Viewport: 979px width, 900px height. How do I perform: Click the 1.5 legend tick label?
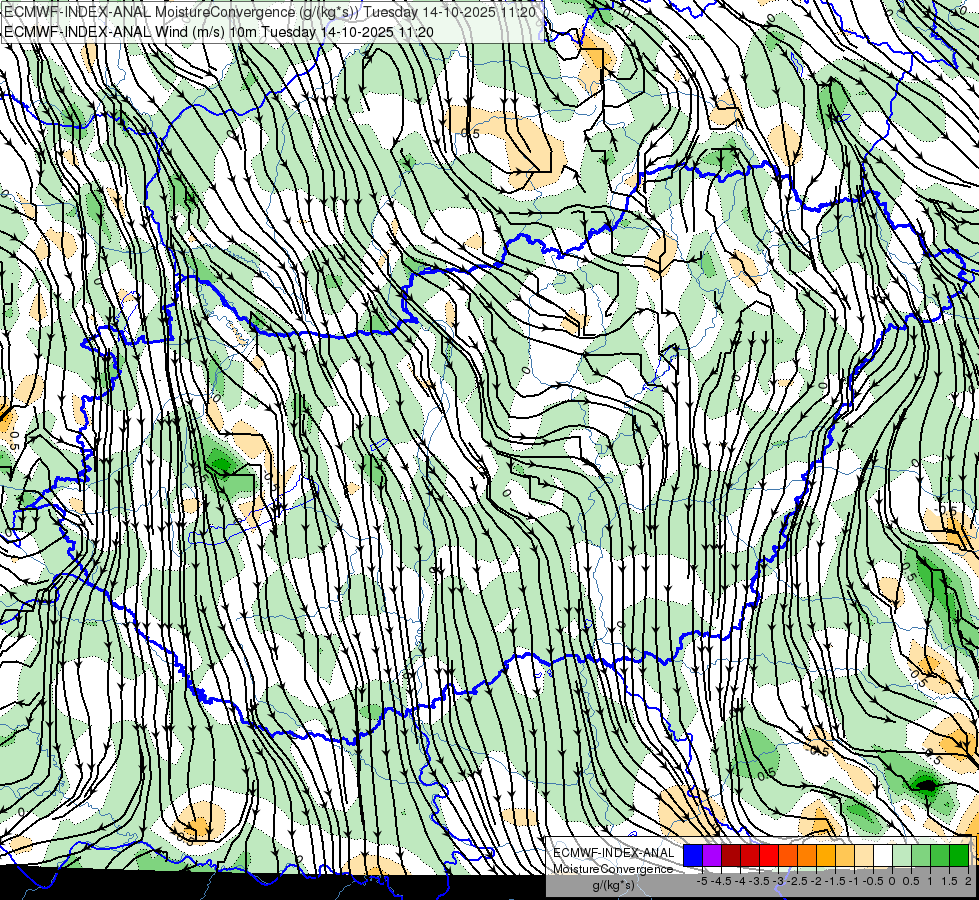[x=948, y=881]
